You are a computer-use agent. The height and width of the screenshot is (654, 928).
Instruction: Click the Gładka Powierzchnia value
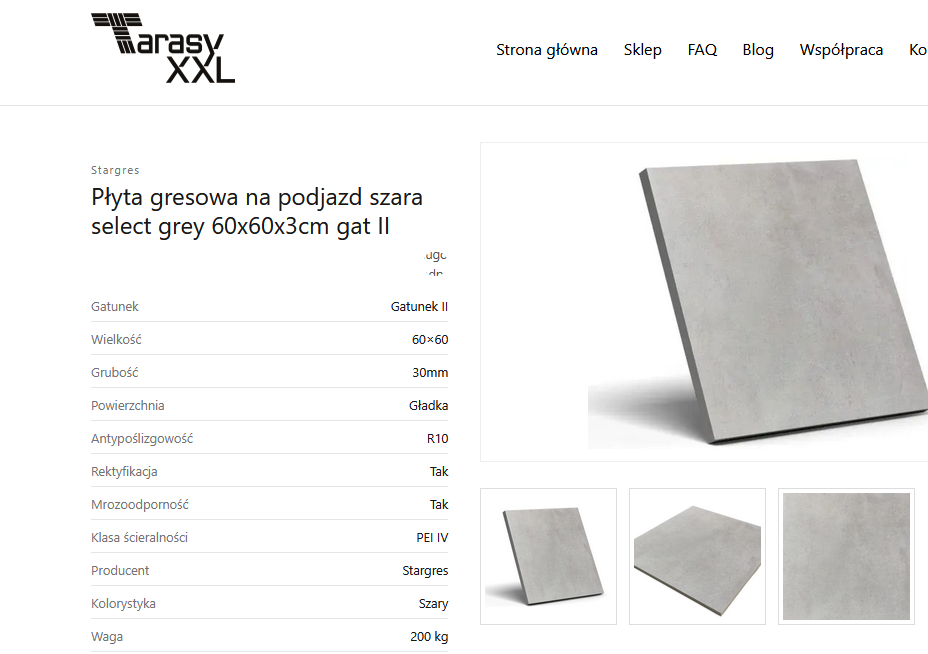pos(428,405)
